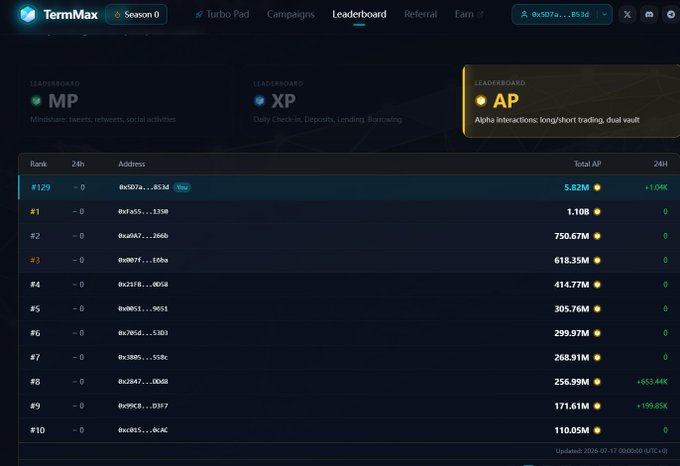Select your rank #129 row number
The height and width of the screenshot is (466, 680).
click(x=41, y=187)
